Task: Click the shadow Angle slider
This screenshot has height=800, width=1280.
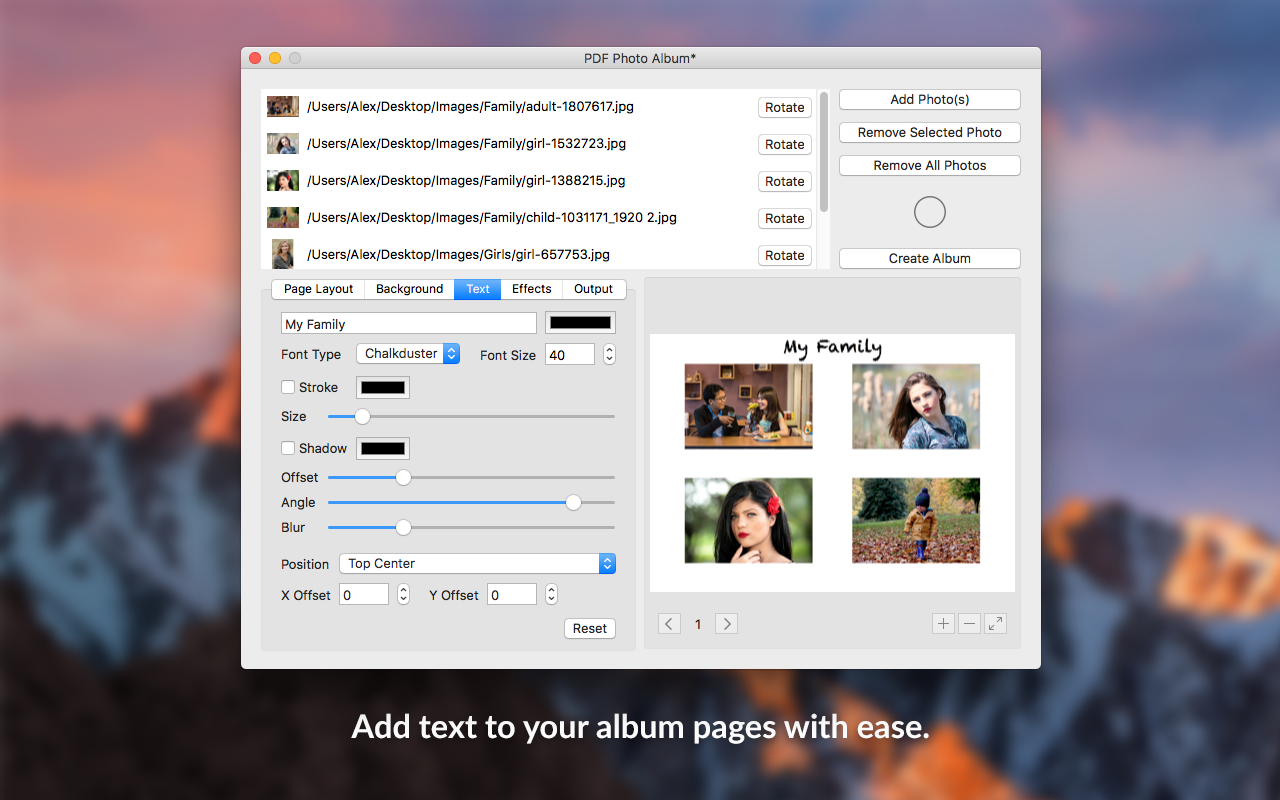Action: [x=471, y=502]
